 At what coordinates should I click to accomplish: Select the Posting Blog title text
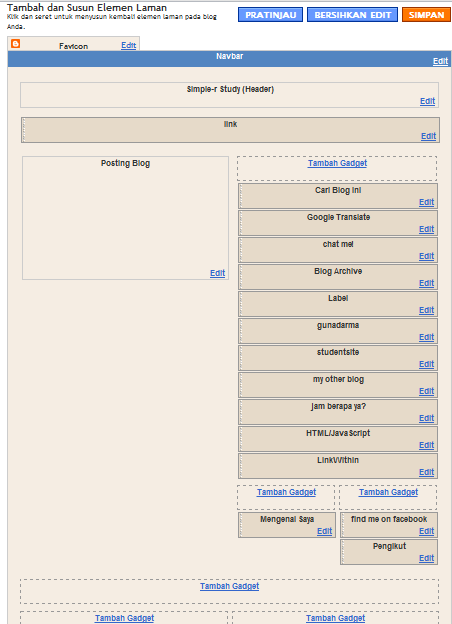click(125, 163)
